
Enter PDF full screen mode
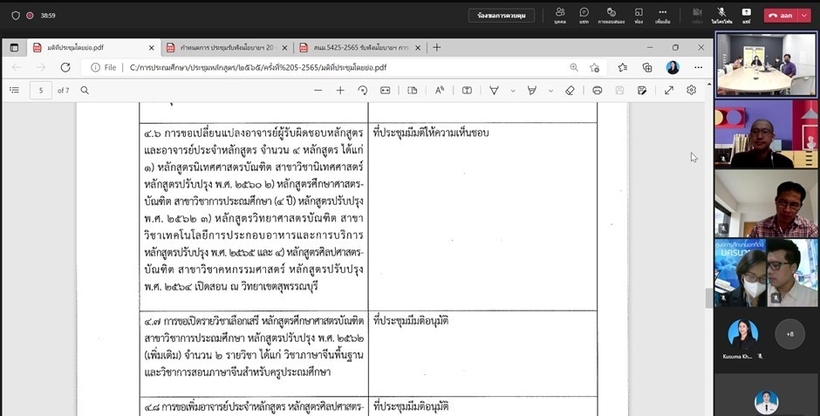(669, 91)
